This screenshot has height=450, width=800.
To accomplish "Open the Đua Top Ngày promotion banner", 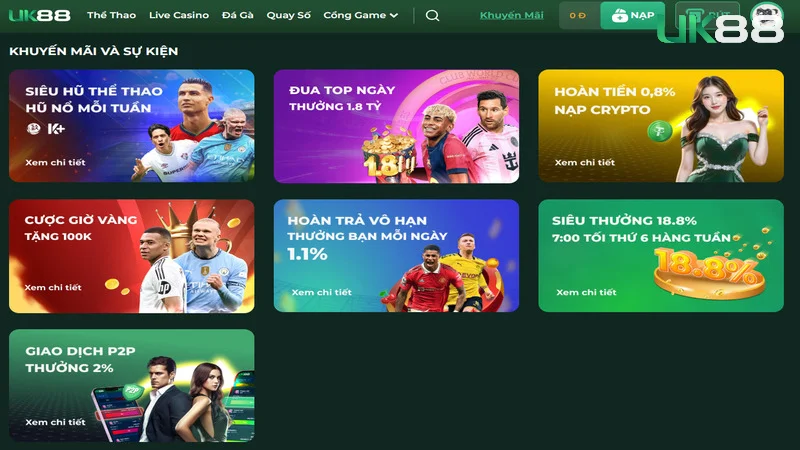I will click(x=396, y=126).
